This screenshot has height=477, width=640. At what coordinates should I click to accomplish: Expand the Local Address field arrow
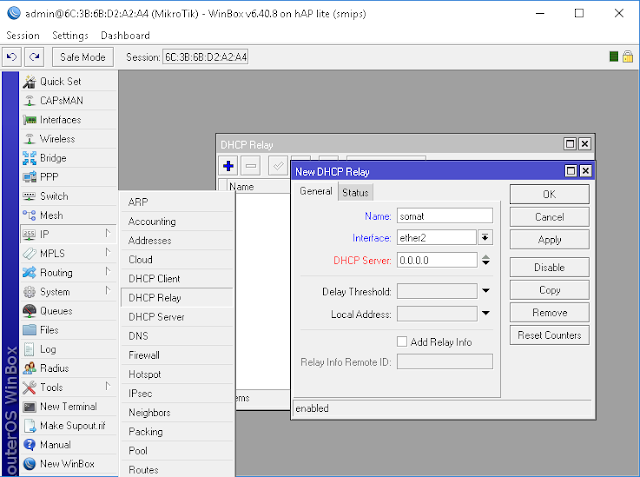click(x=486, y=313)
